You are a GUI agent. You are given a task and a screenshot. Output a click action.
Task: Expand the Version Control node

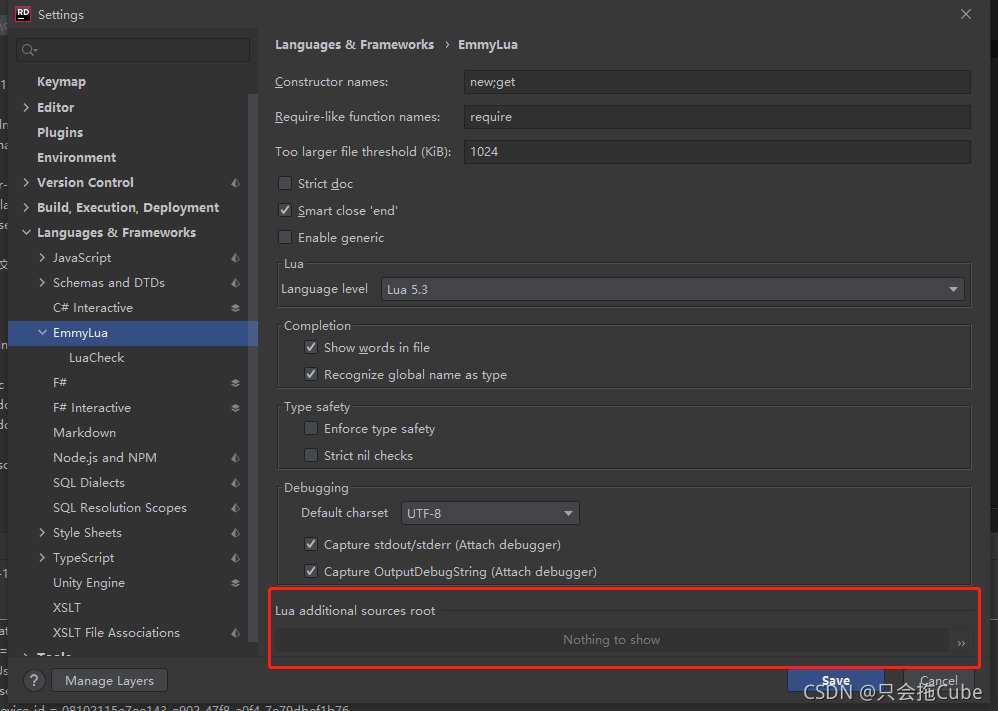tap(26, 183)
